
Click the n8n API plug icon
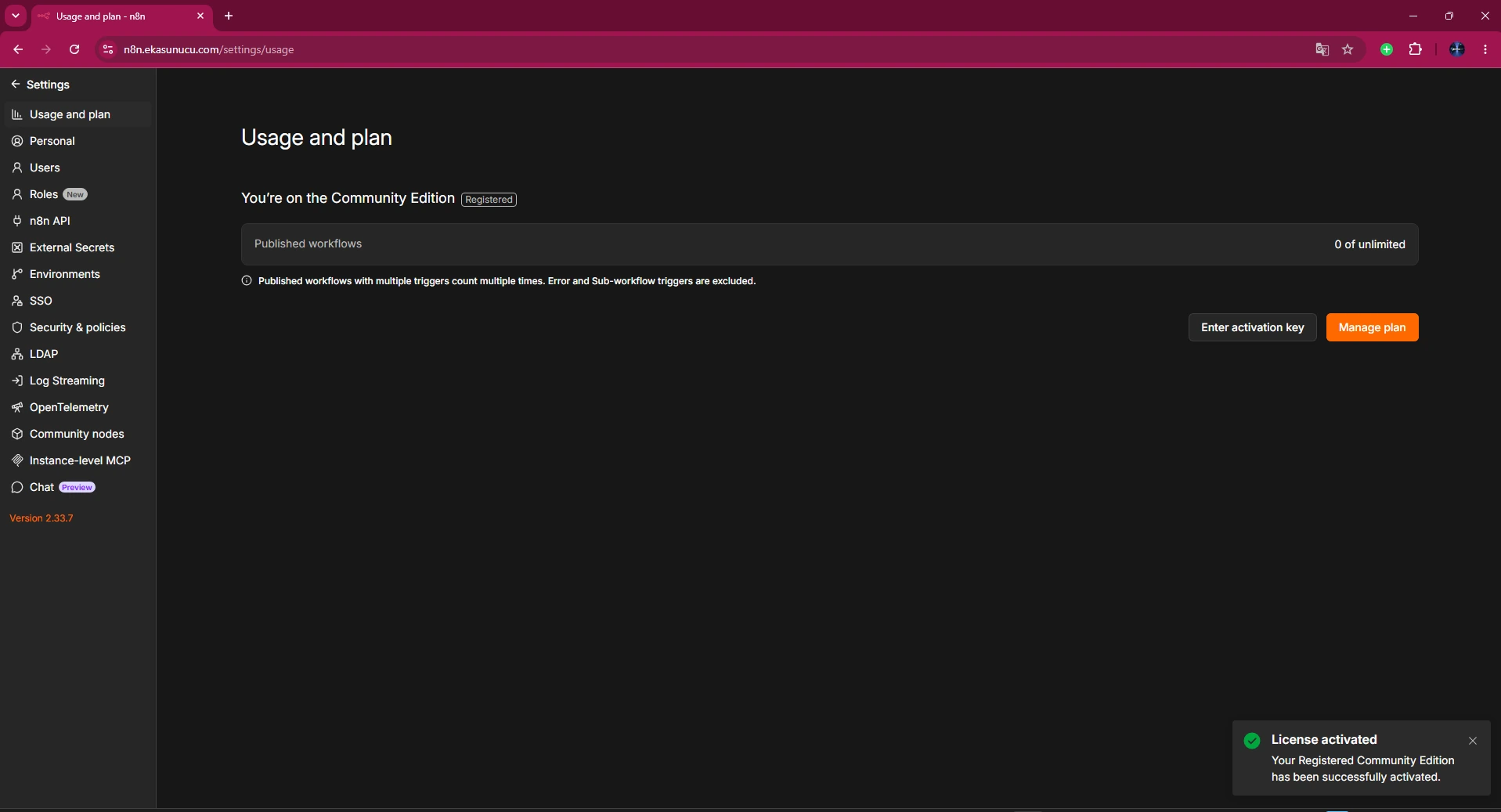pos(17,221)
